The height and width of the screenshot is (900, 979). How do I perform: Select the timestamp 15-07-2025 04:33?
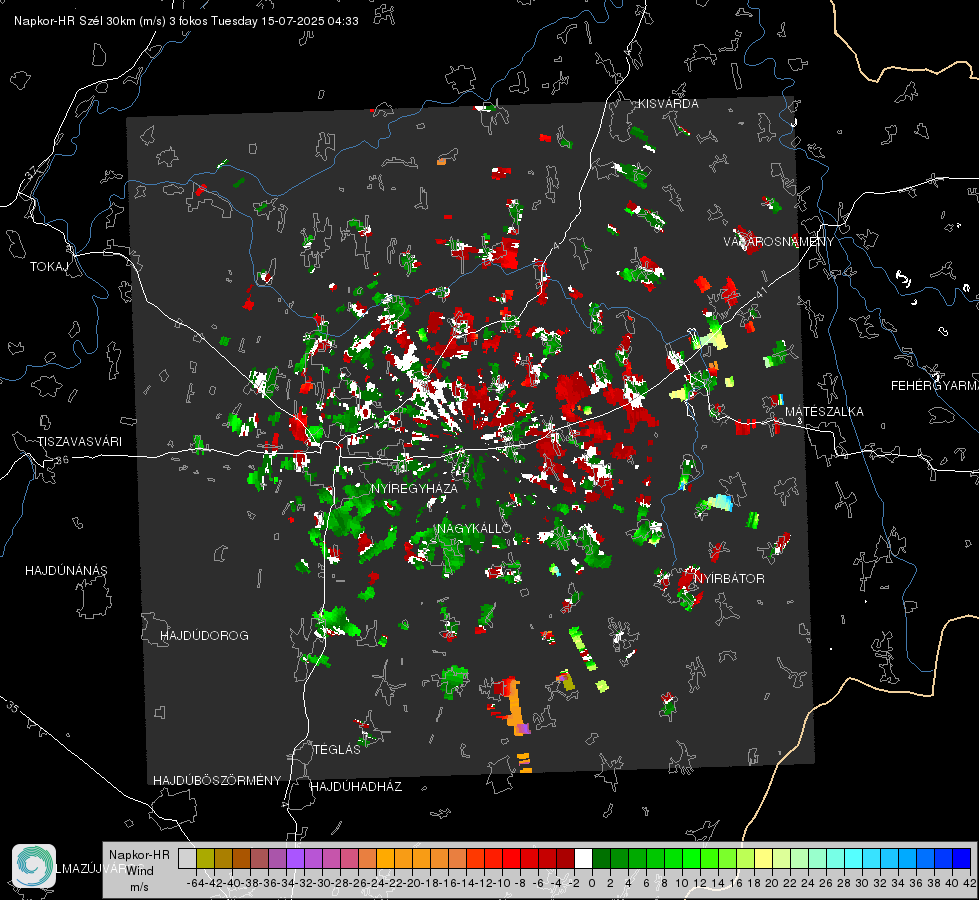(x=310, y=21)
